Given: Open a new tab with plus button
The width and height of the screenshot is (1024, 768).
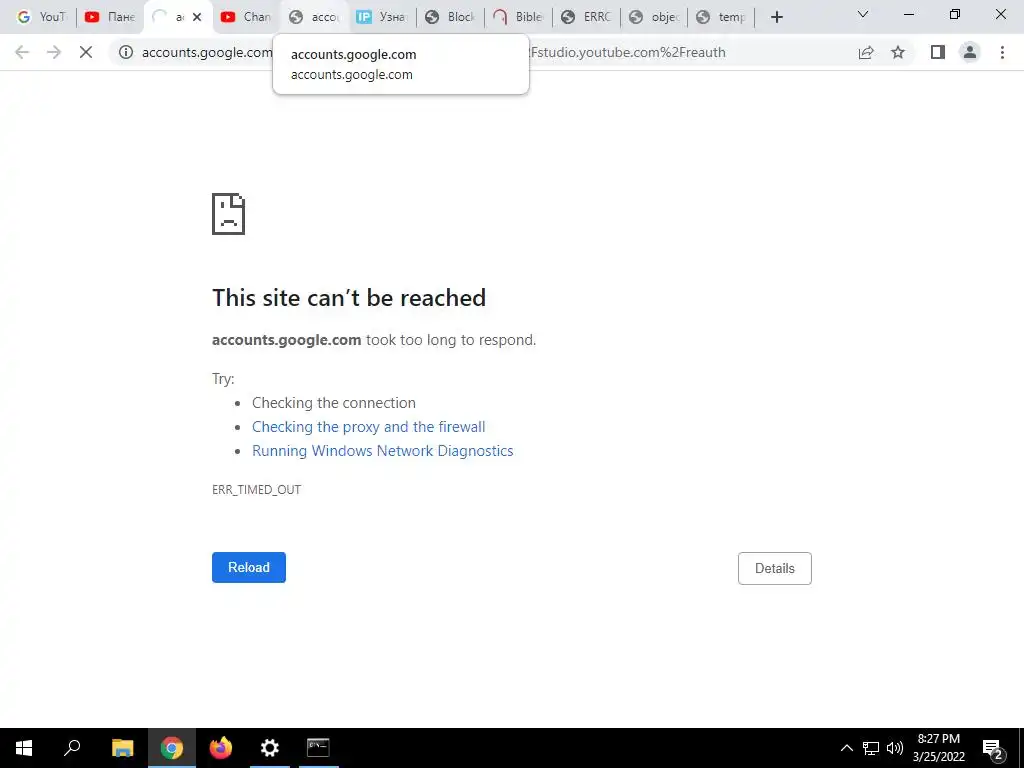Looking at the screenshot, I should point(776,17).
